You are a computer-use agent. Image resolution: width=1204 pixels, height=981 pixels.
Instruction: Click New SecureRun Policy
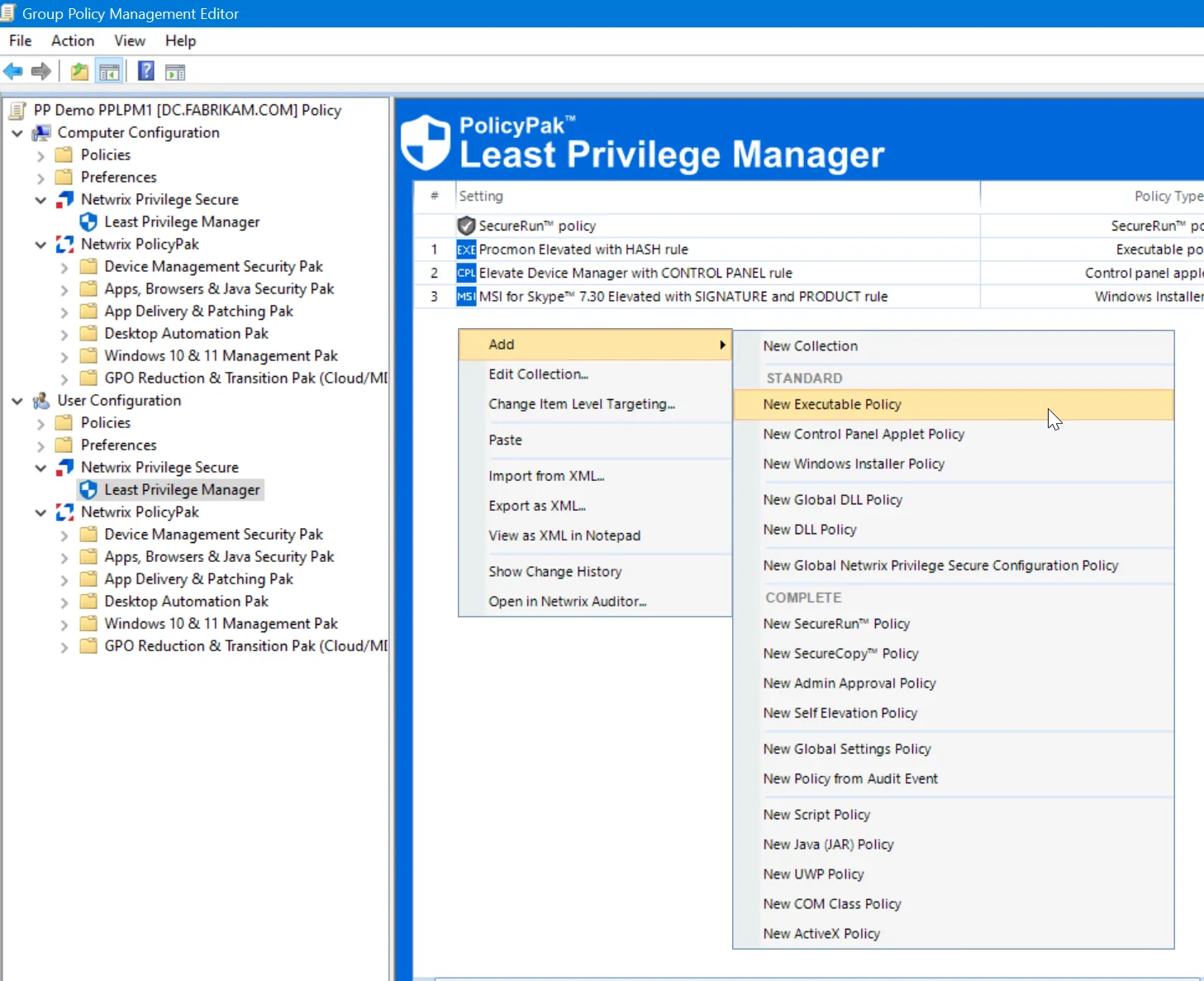836,624
